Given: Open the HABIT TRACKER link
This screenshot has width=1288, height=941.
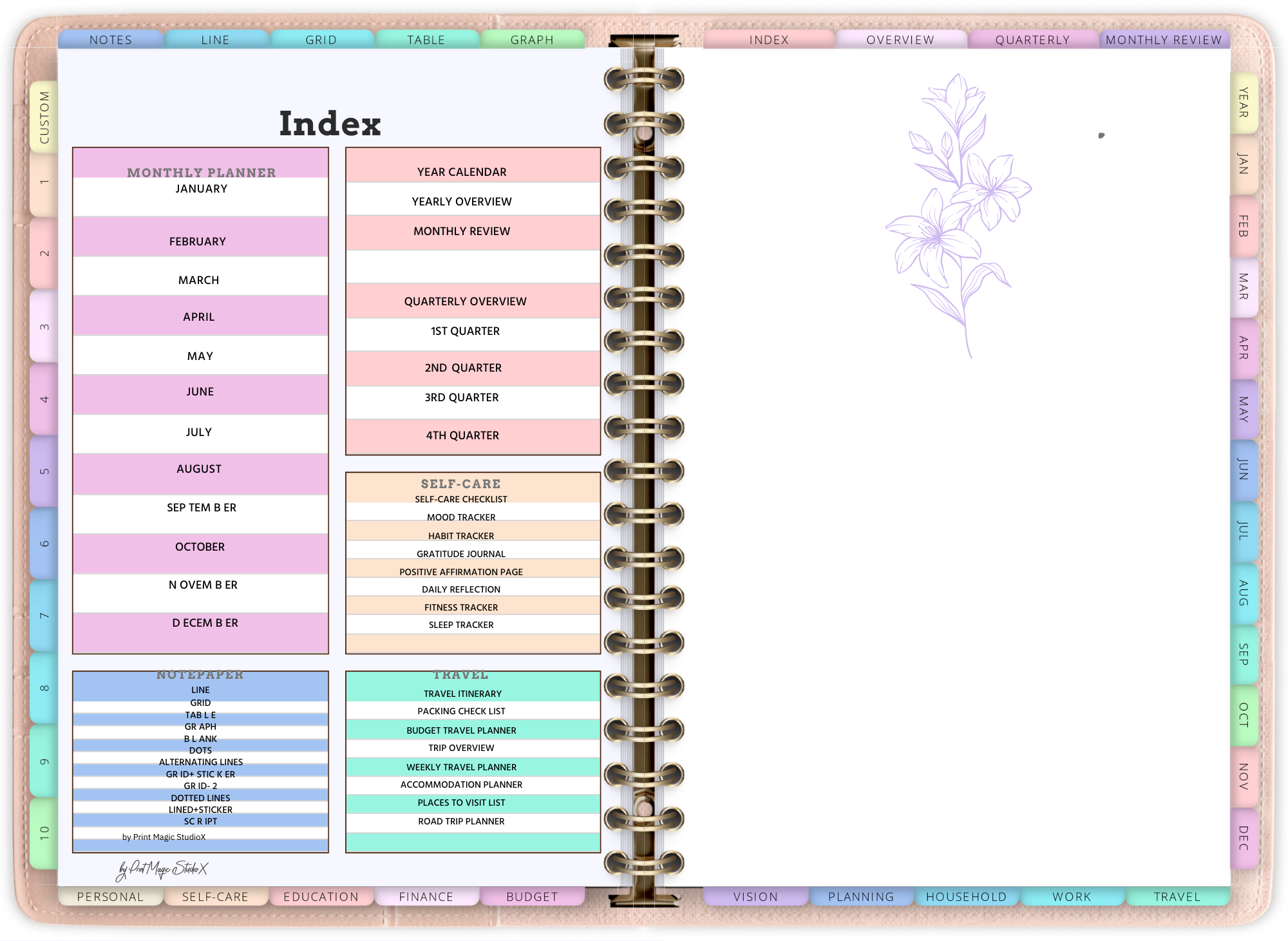Looking at the screenshot, I should tap(461, 536).
